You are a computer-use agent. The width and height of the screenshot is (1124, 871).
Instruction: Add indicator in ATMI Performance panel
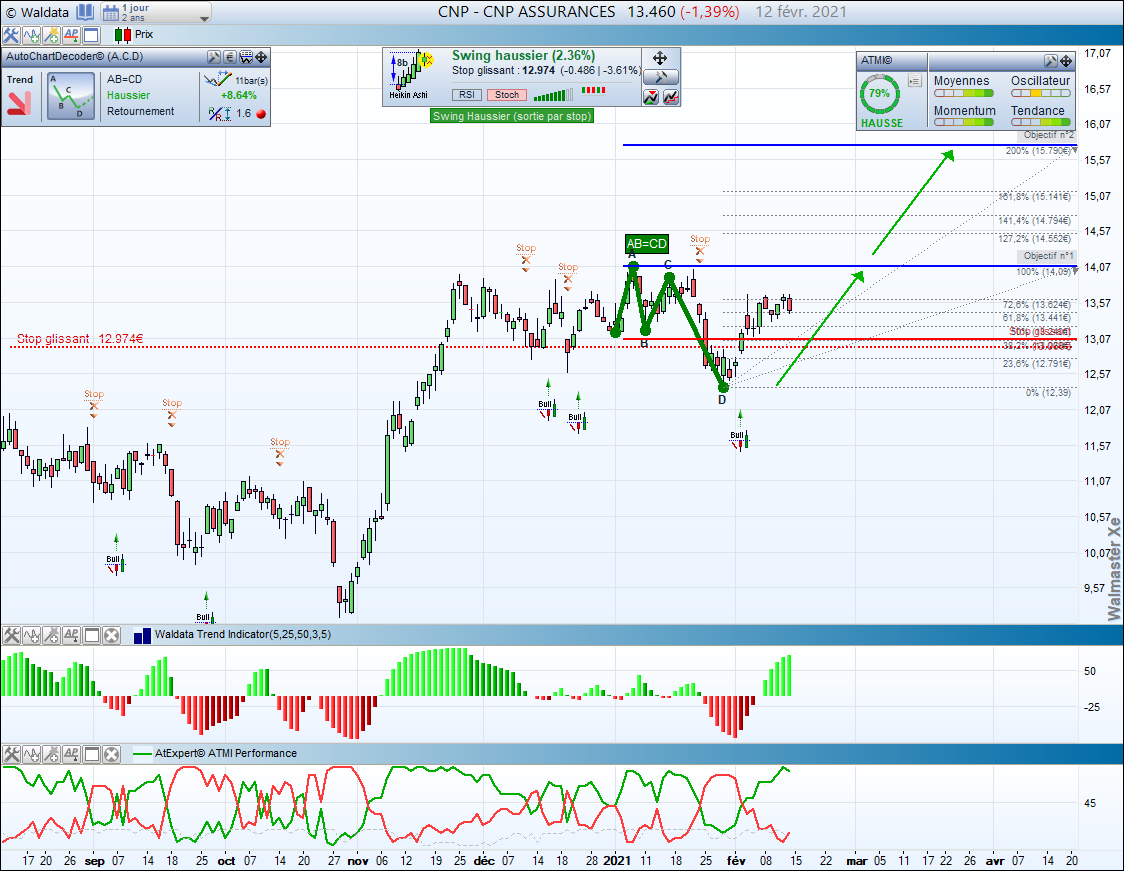point(31,754)
